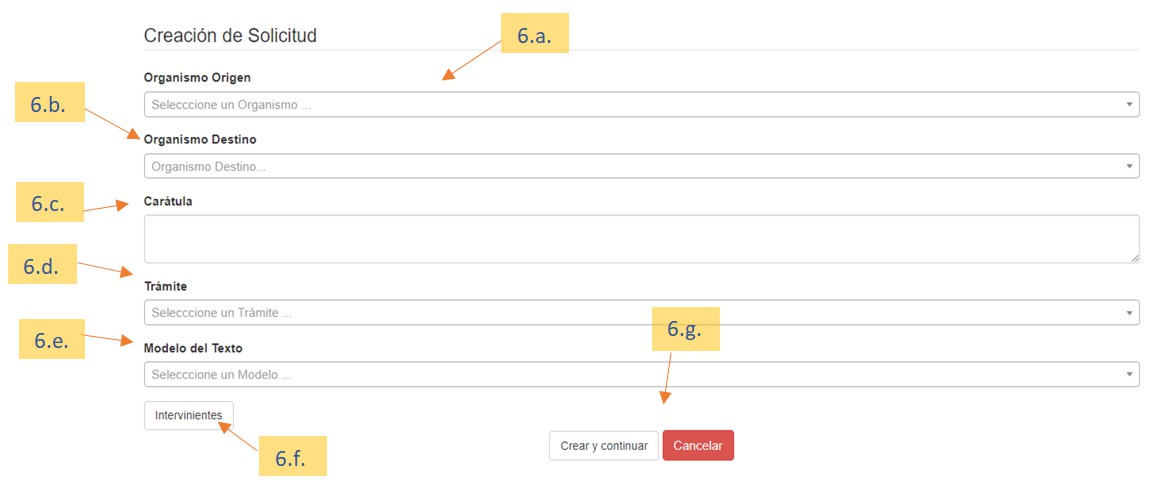Click the Crear y continuar button

coord(603,446)
